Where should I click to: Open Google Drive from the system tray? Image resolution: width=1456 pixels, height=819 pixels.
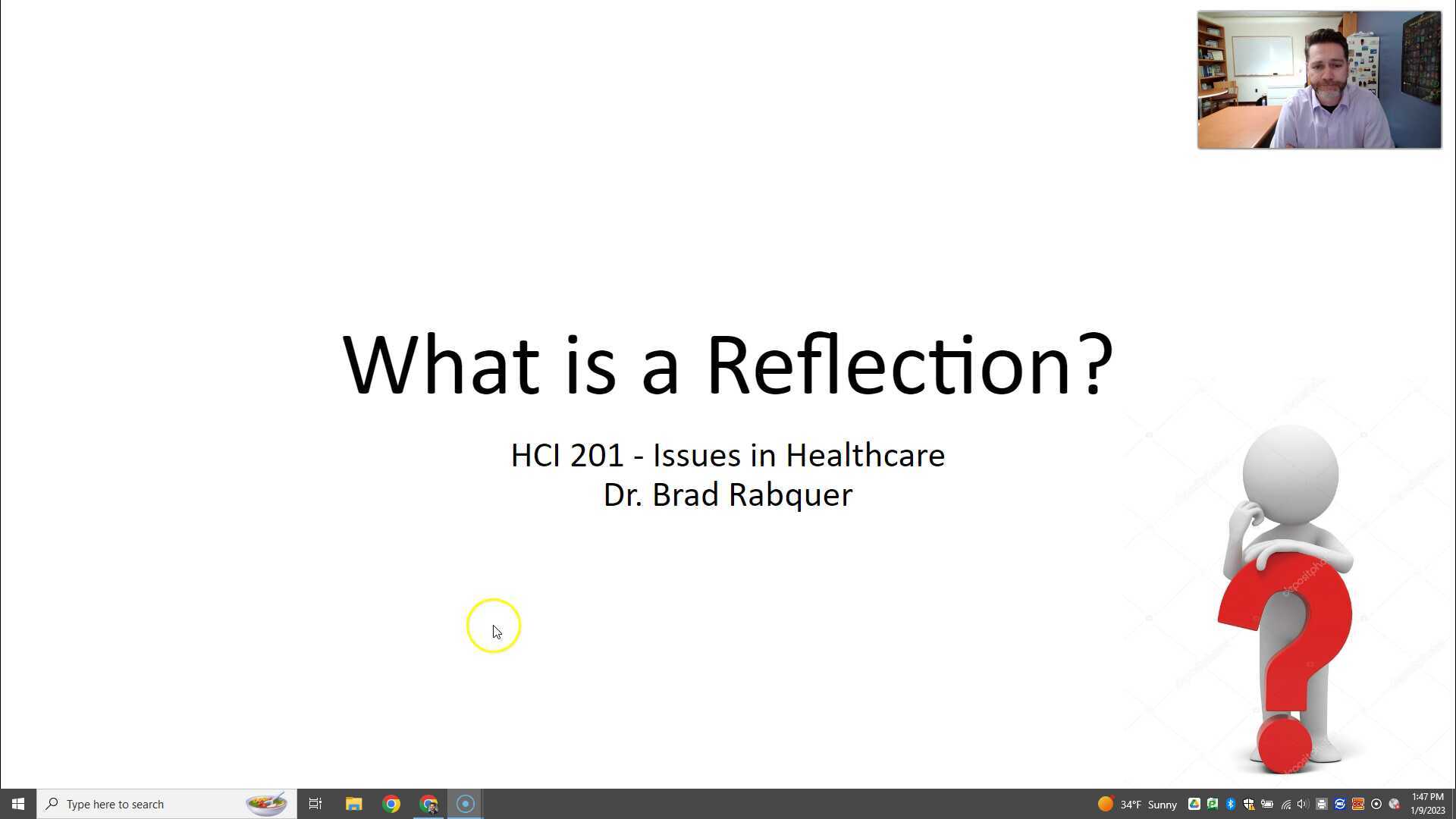(1194, 804)
